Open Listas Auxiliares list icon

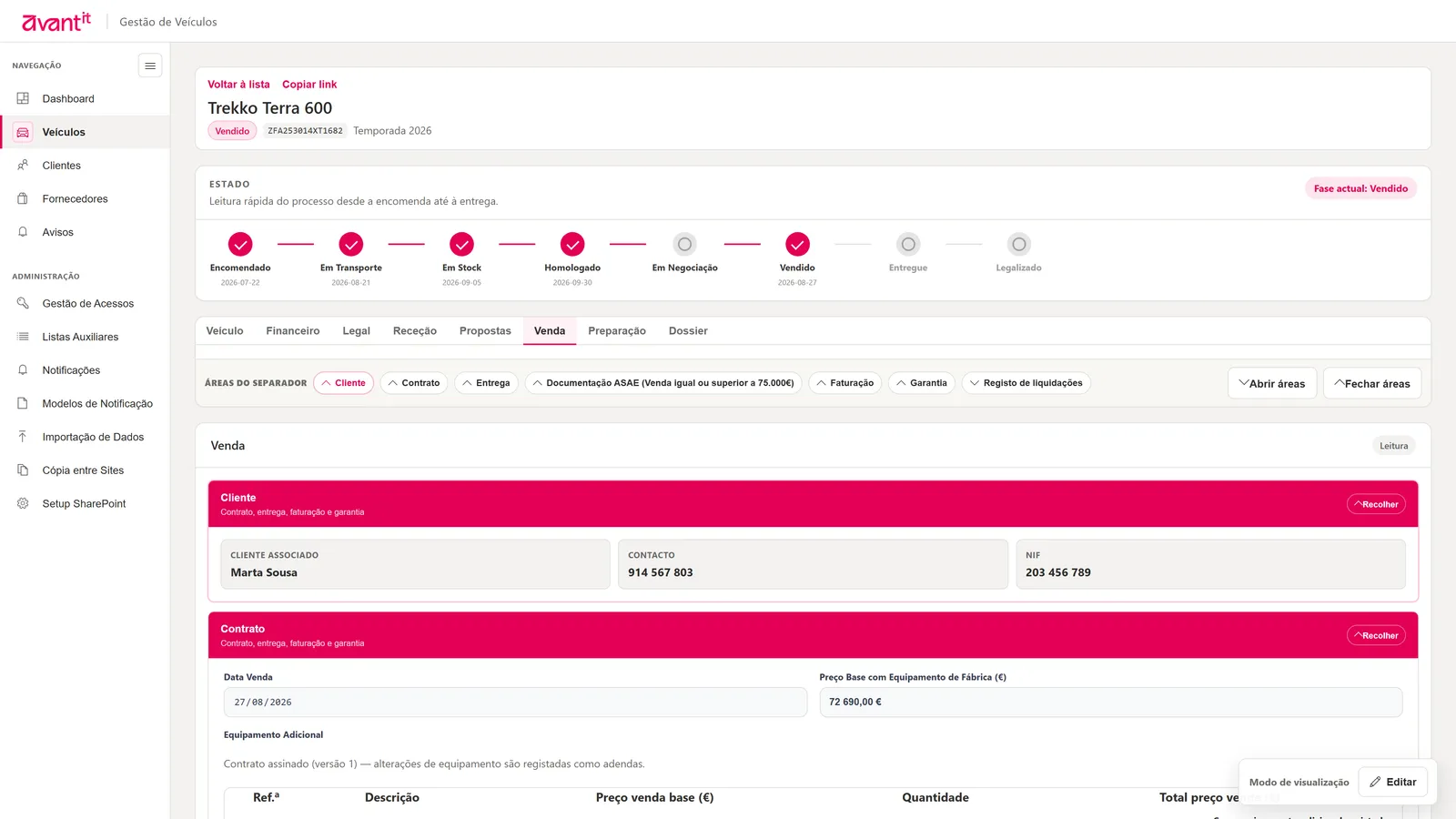pos(23,337)
